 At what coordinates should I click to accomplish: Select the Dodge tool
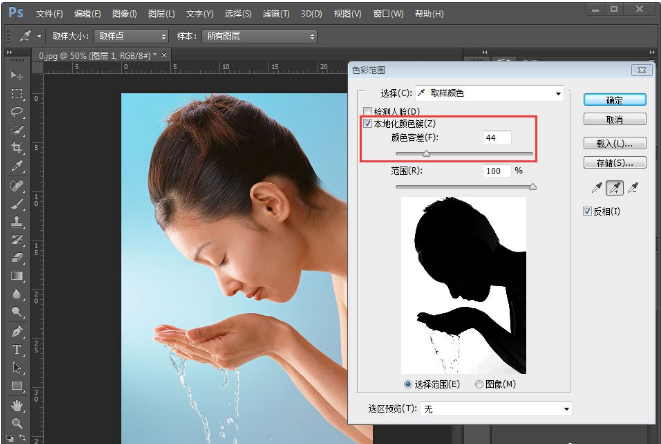point(17,312)
